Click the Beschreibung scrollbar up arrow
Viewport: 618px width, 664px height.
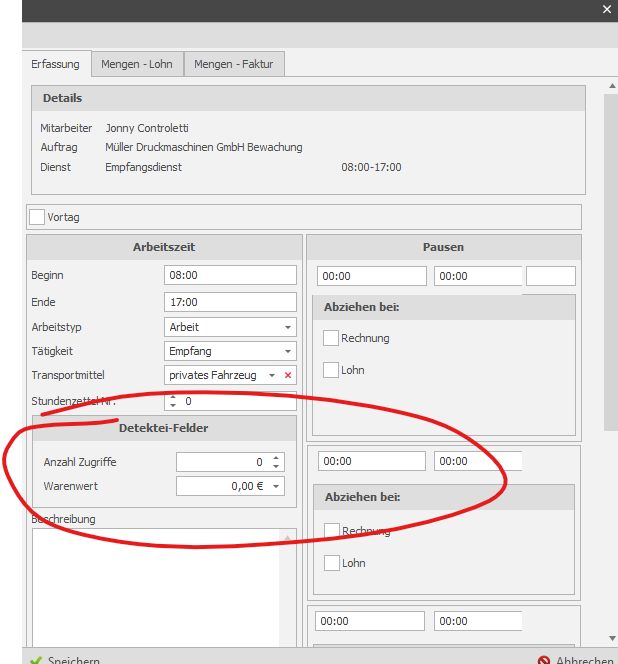click(x=288, y=537)
